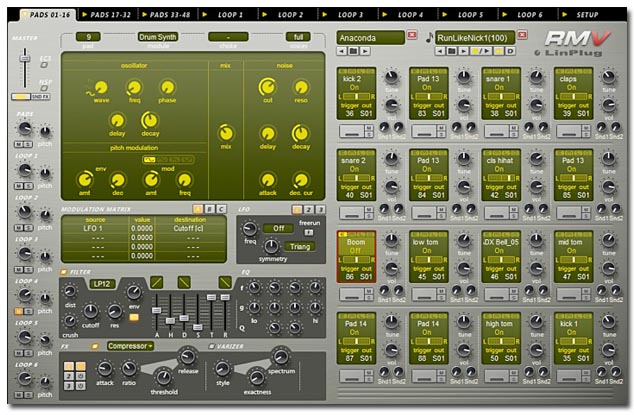Open the voices selector showing full
The height and width of the screenshot is (415, 634).
coord(298,37)
